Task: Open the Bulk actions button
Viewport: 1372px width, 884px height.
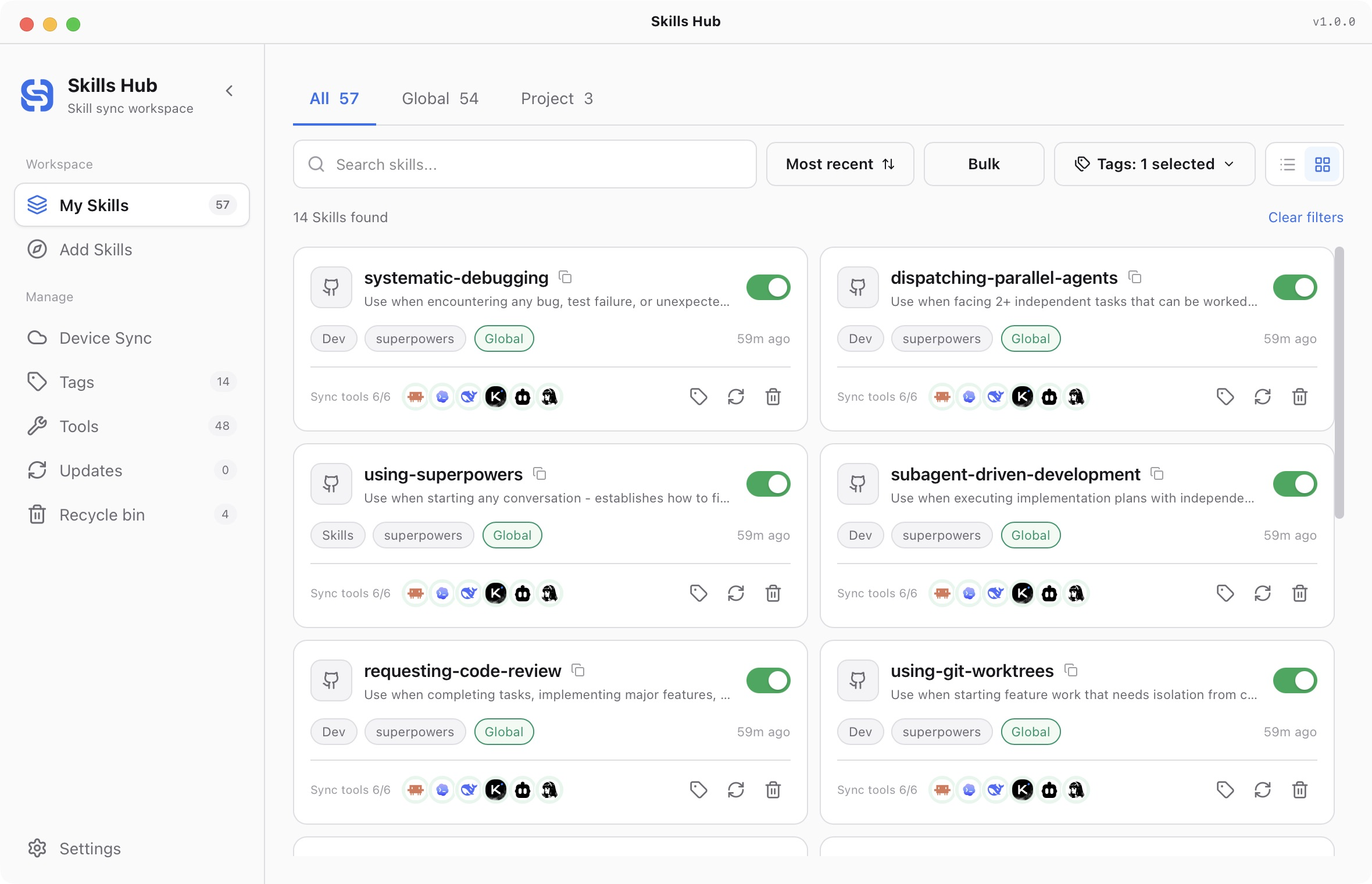Action: [x=984, y=165]
